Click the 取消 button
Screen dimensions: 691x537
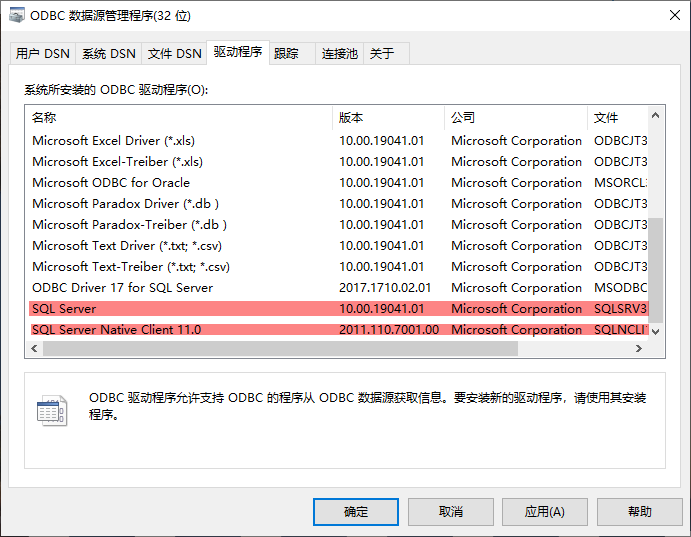click(x=450, y=512)
